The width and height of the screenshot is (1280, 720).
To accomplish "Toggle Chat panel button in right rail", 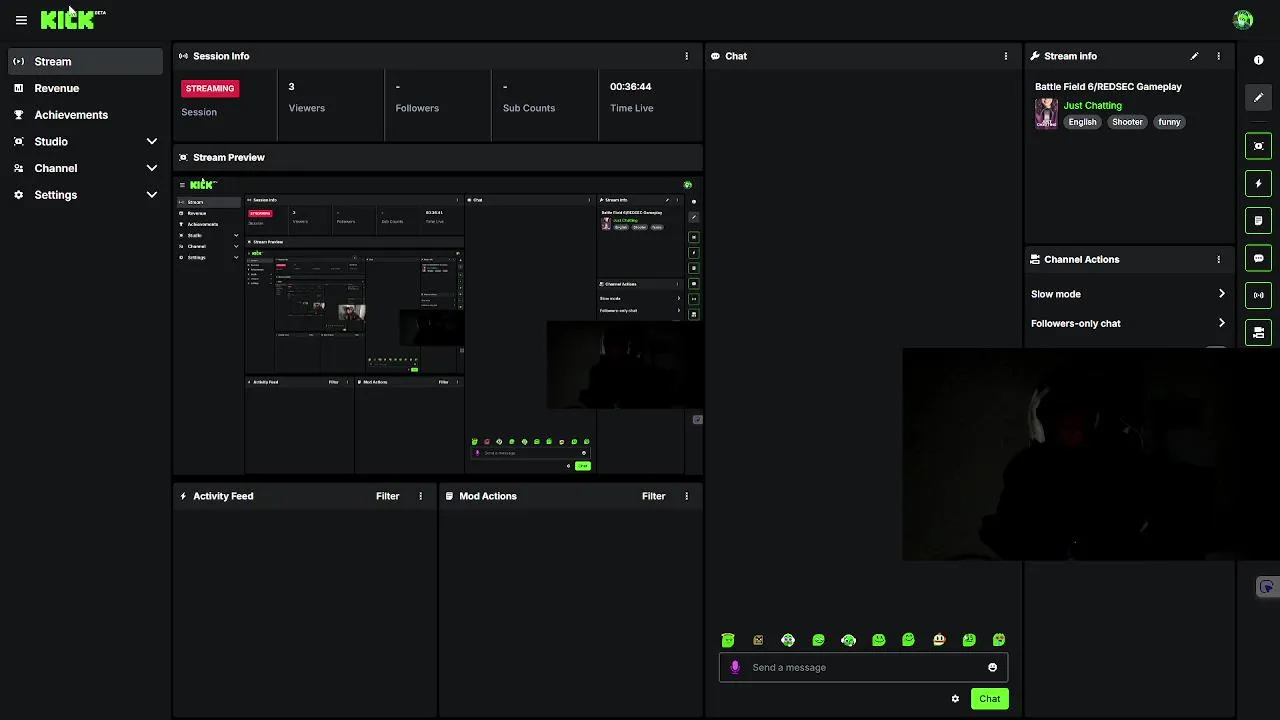I will (1259, 258).
